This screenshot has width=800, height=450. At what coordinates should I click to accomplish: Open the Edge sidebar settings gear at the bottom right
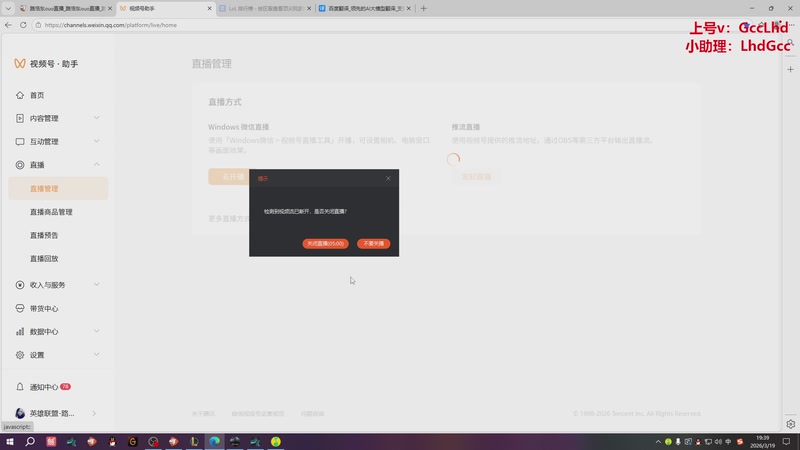790,424
